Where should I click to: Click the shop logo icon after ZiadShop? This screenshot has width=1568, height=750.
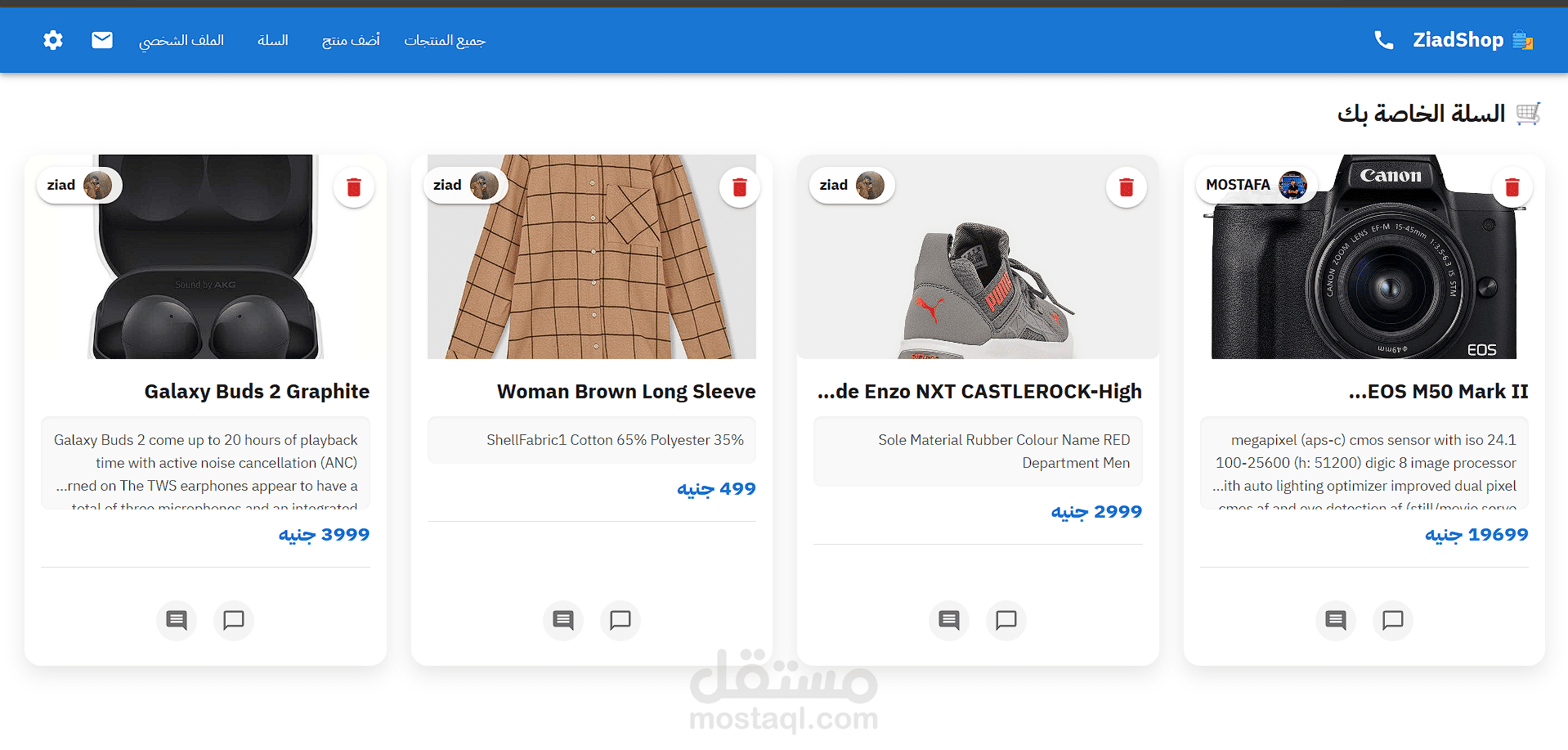point(1522,40)
